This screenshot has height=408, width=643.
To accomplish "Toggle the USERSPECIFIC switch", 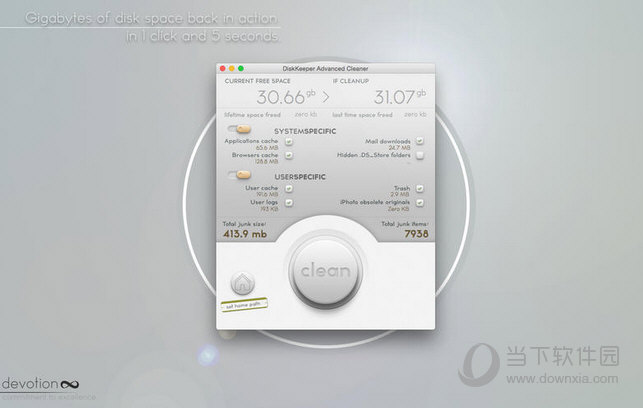I will (239, 175).
